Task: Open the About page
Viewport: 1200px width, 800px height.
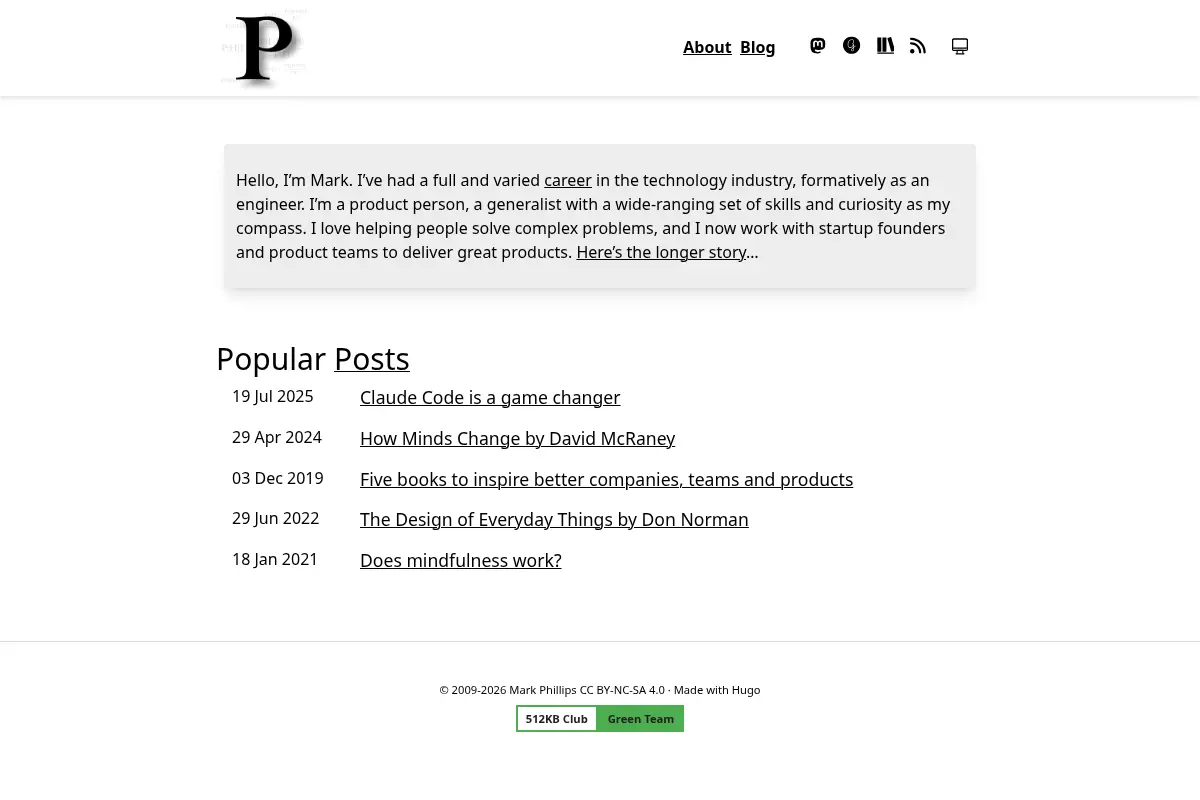Action: [x=707, y=47]
